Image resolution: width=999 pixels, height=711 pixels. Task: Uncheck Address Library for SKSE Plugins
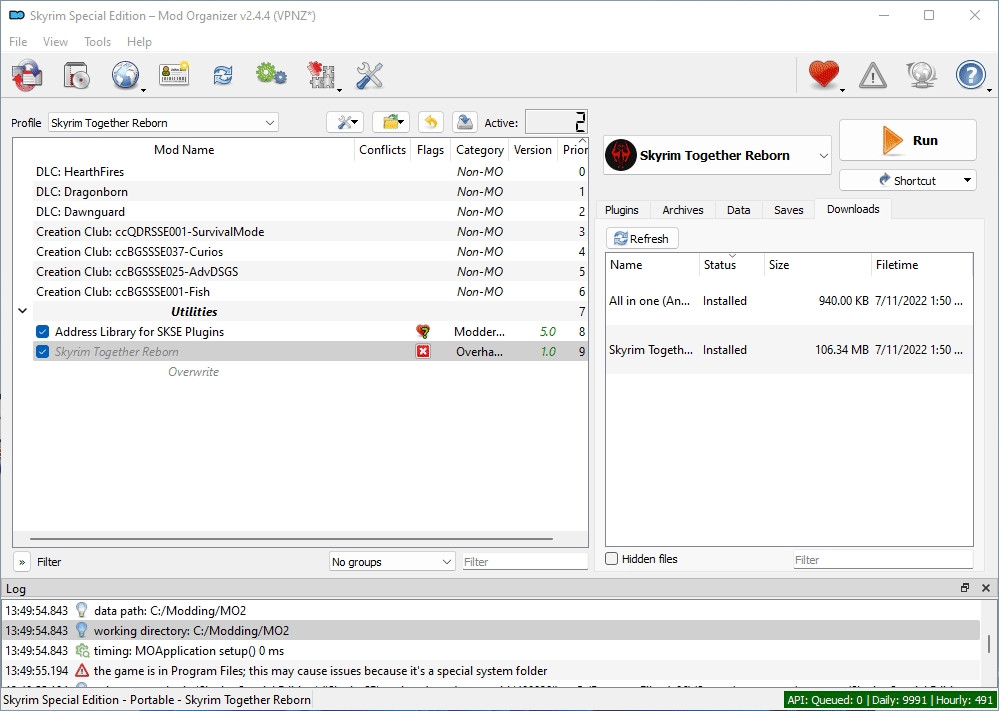click(43, 332)
